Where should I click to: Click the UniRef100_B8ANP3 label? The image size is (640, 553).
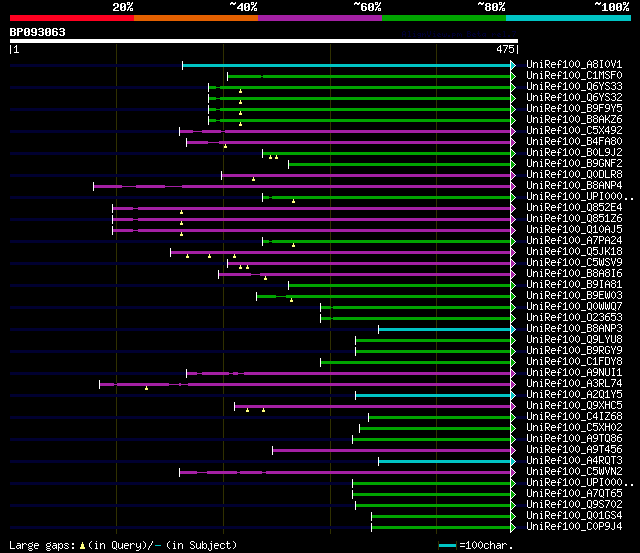click(574, 329)
